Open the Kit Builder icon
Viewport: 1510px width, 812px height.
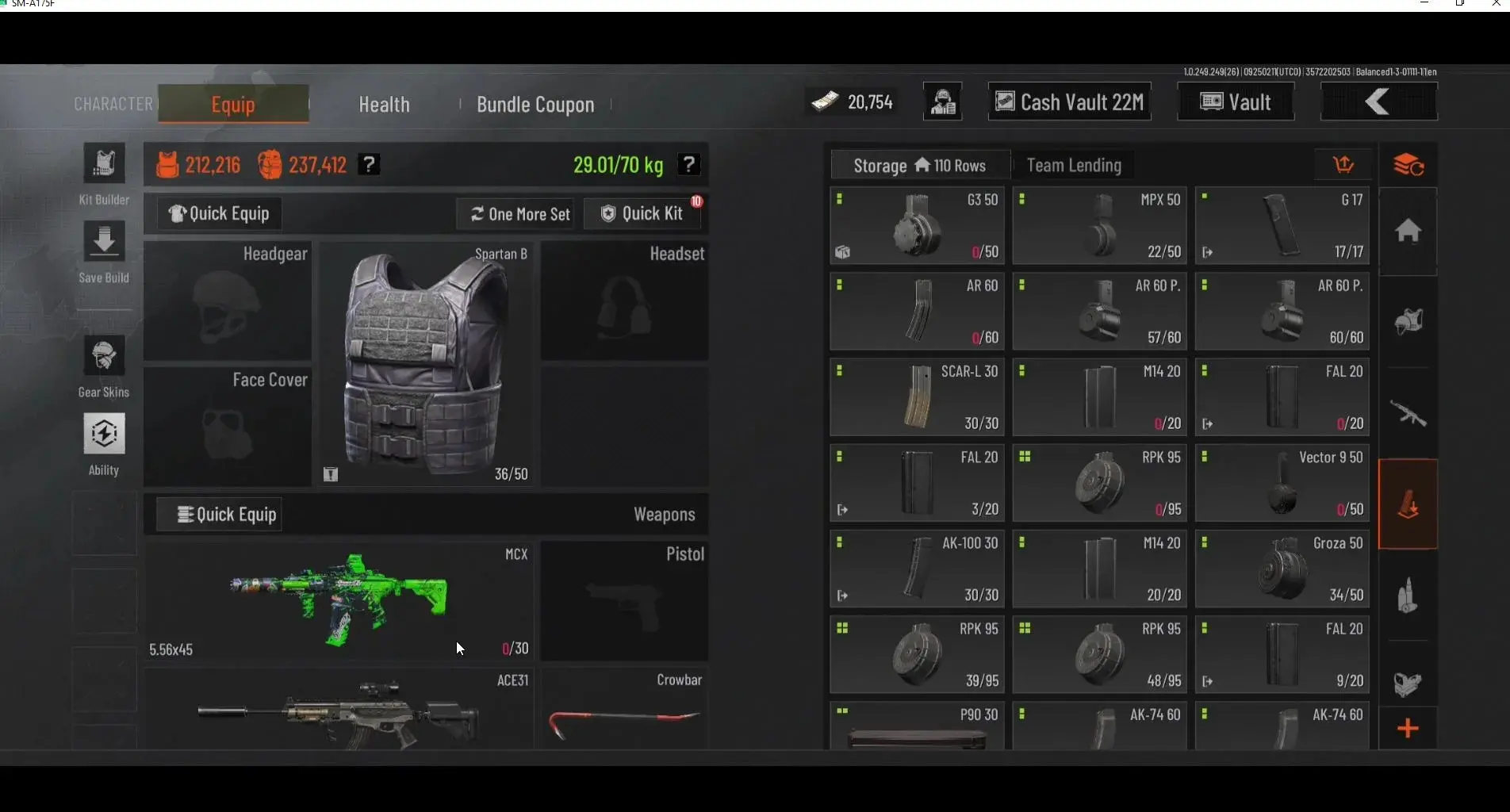pos(104,163)
